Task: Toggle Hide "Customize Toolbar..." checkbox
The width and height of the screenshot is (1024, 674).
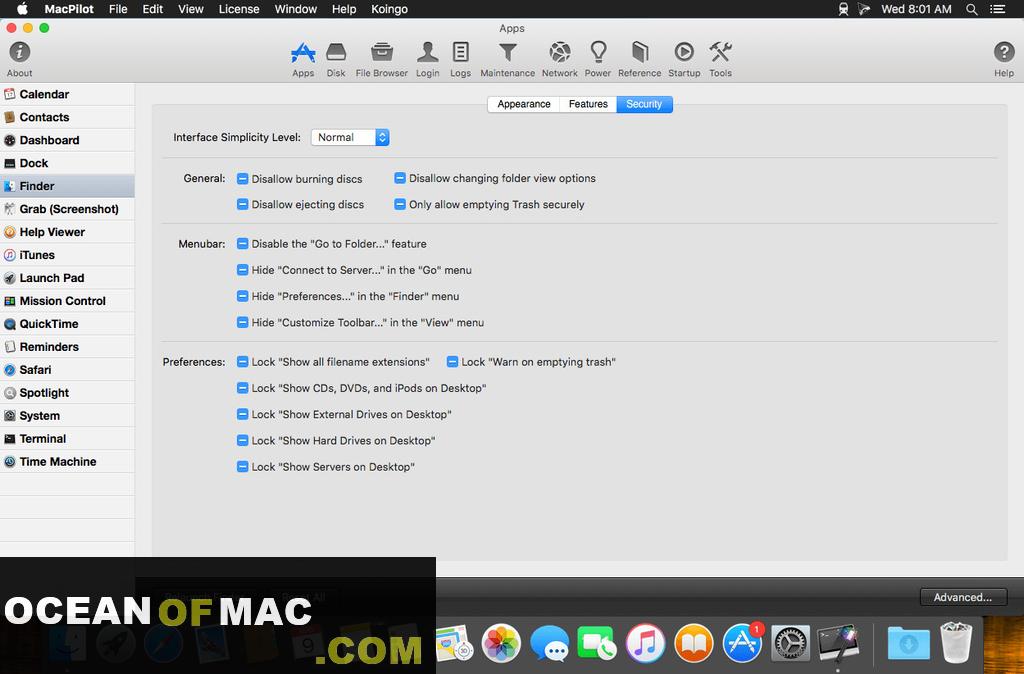Action: point(242,322)
